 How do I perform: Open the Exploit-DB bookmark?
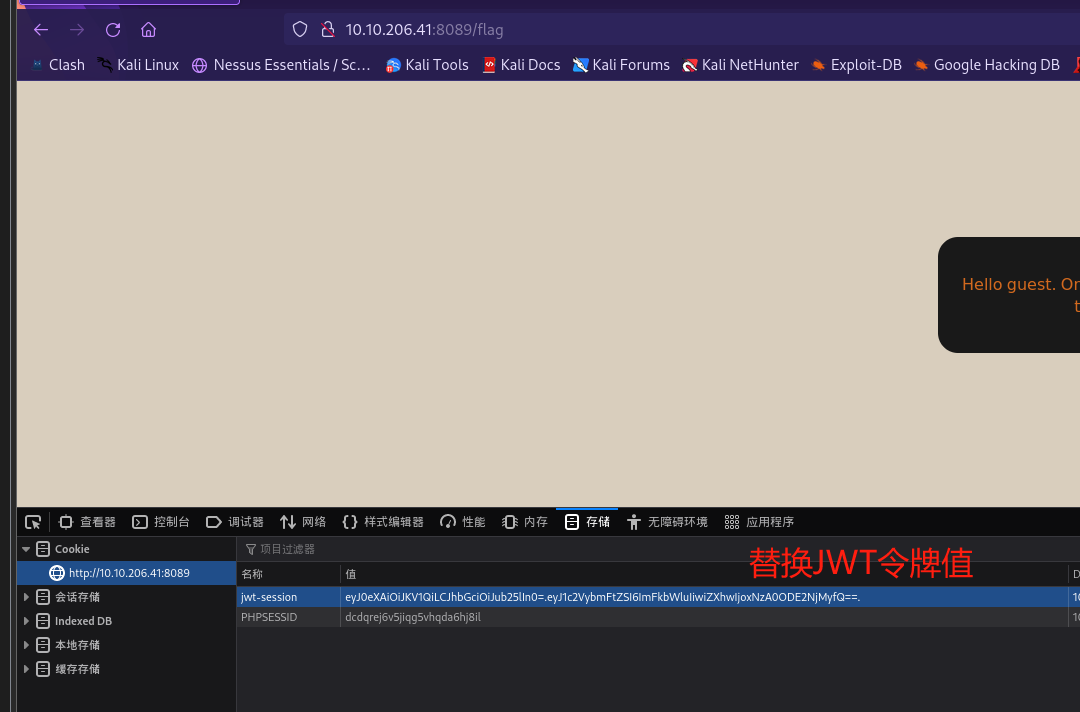(x=856, y=65)
